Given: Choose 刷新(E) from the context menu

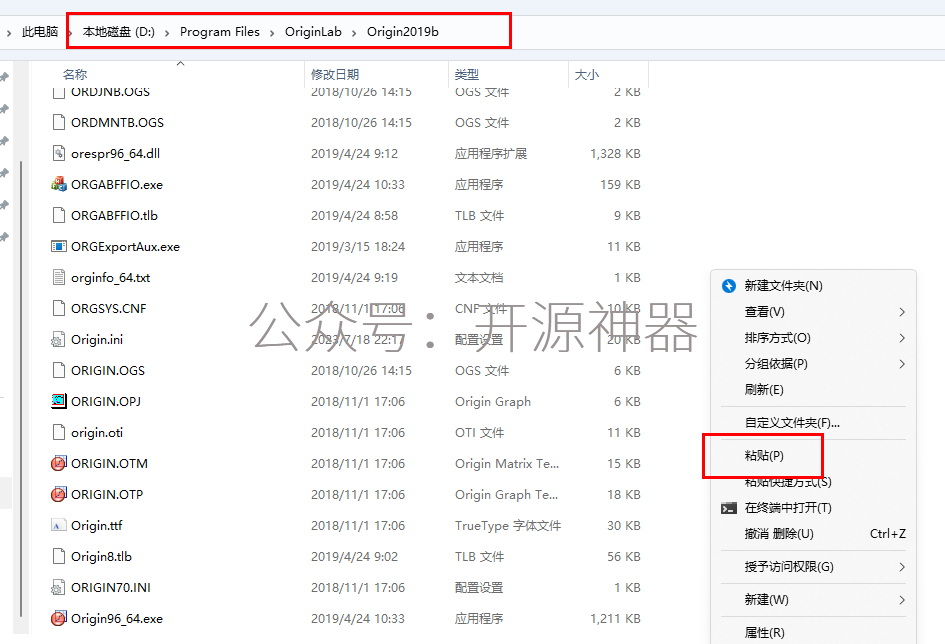Looking at the screenshot, I should [x=764, y=389].
